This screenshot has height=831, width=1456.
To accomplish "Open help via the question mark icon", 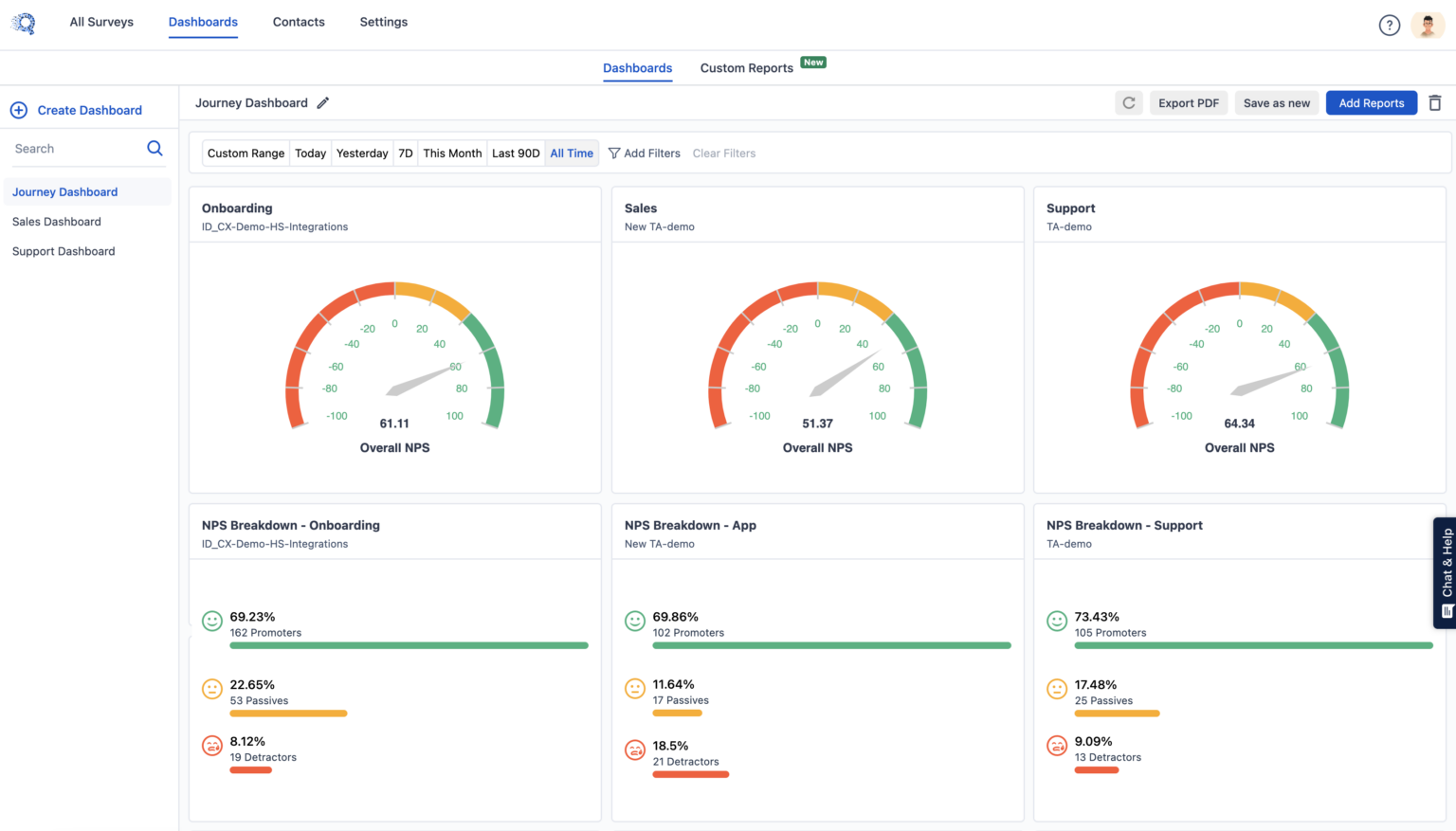I will click(1390, 25).
